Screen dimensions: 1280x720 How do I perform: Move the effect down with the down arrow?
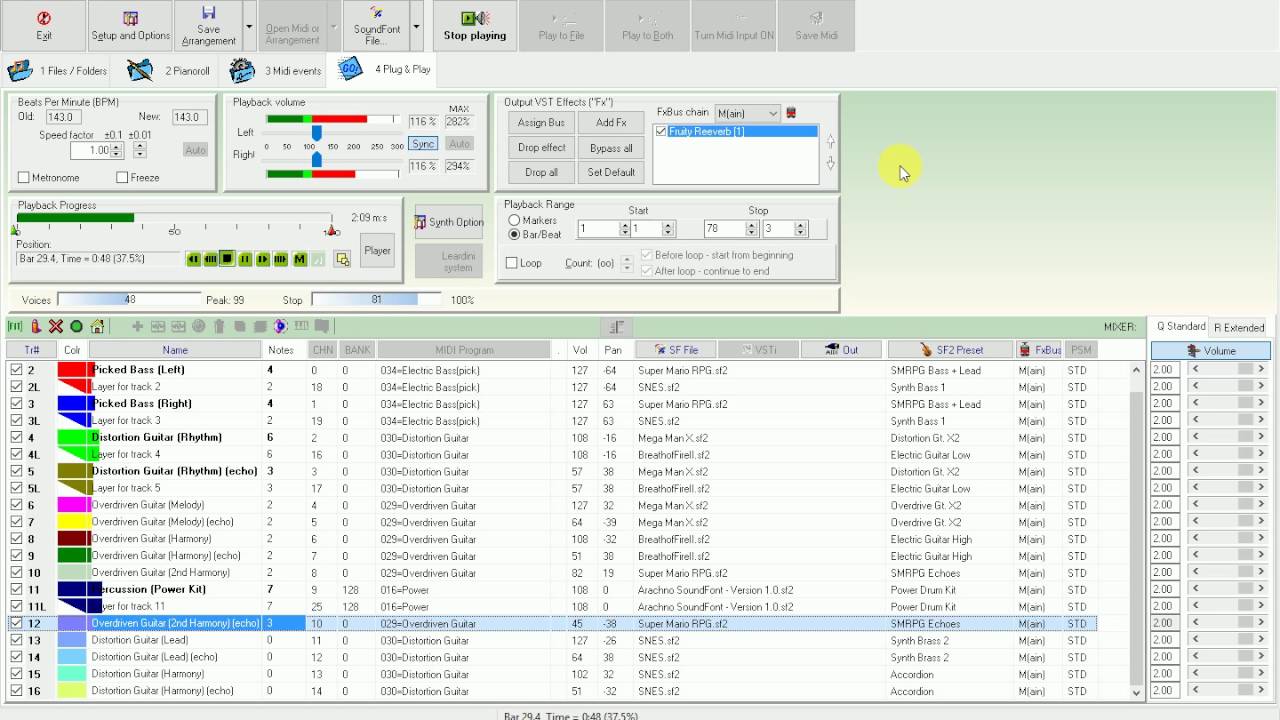(830, 163)
